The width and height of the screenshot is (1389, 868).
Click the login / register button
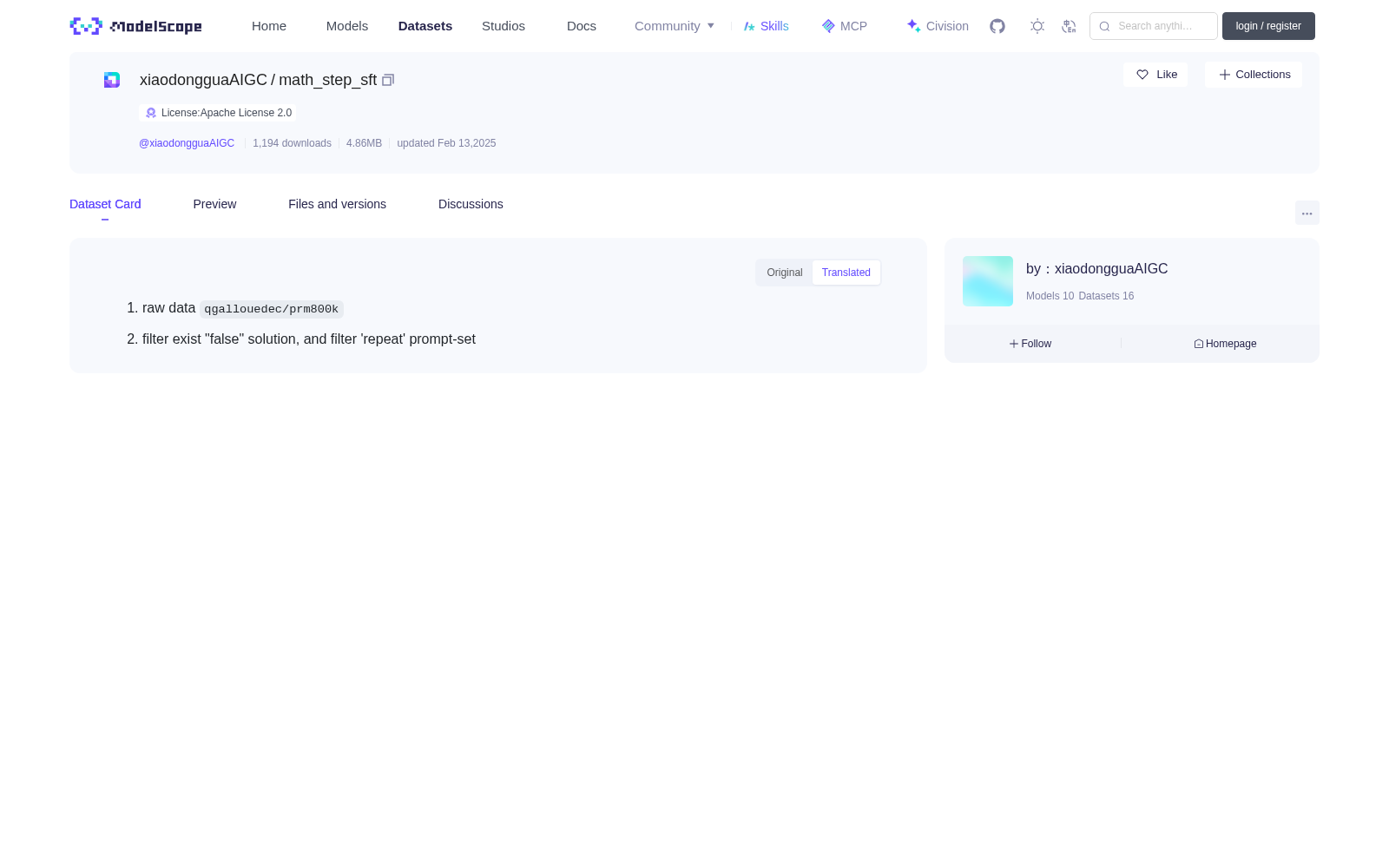pos(1268,26)
